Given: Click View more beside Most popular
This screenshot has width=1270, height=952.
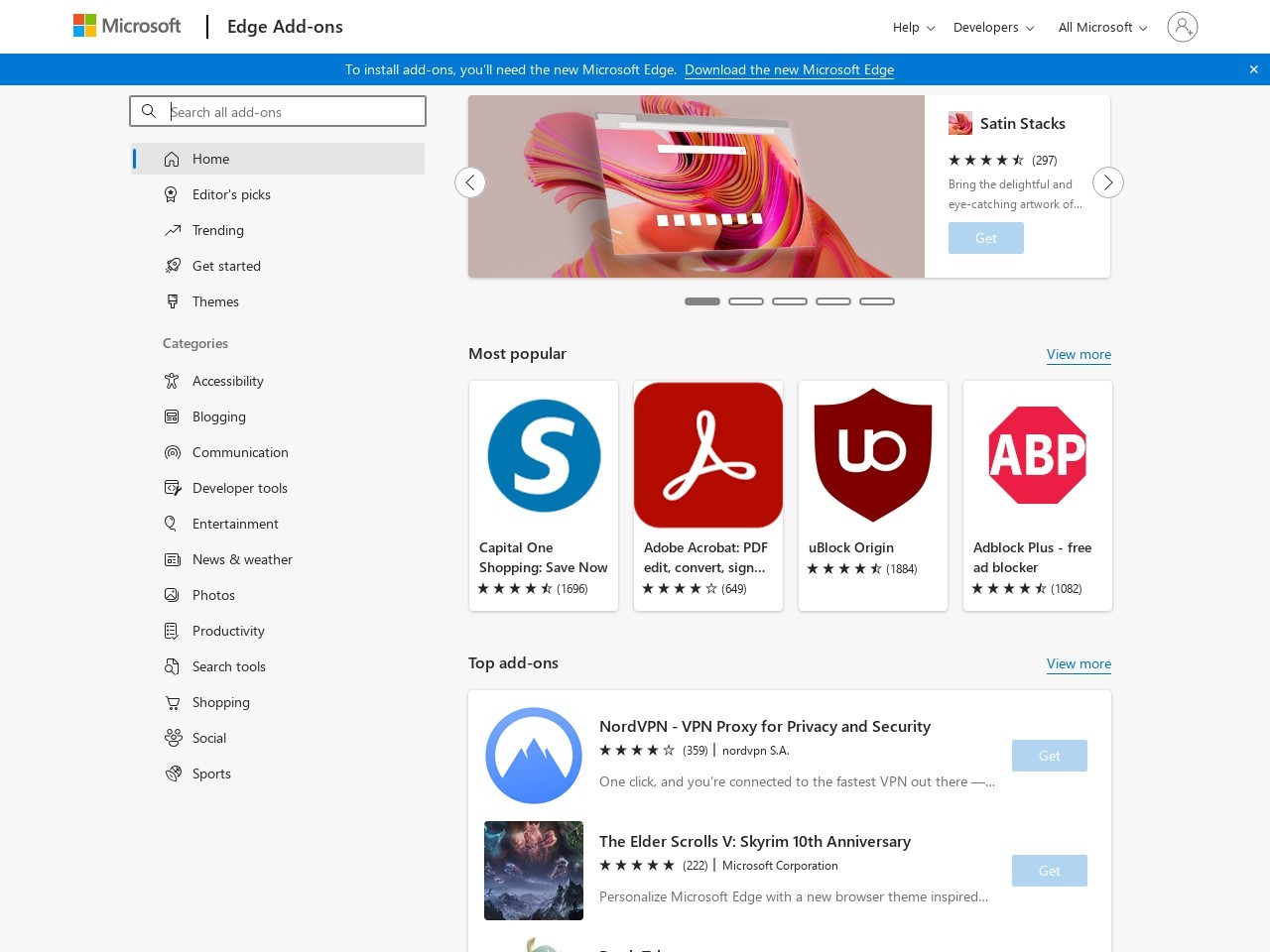Looking at the screenshot, I should click(1079, 354).
